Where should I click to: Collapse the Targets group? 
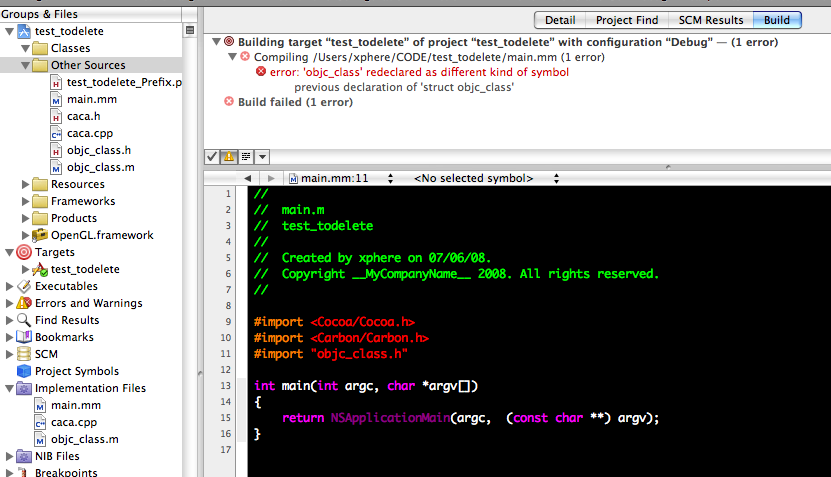pyautogui.click(x=9, y=252)
